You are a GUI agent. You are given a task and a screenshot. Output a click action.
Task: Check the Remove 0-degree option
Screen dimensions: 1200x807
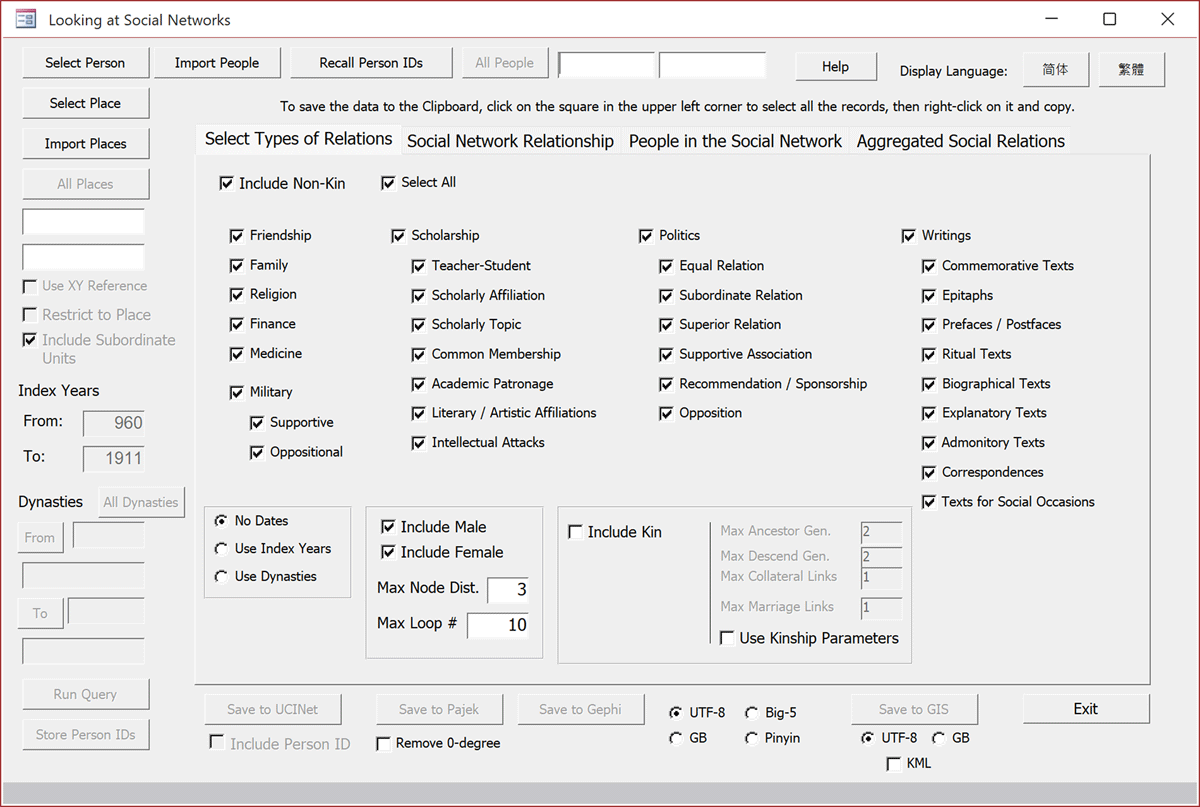(383, 744)
